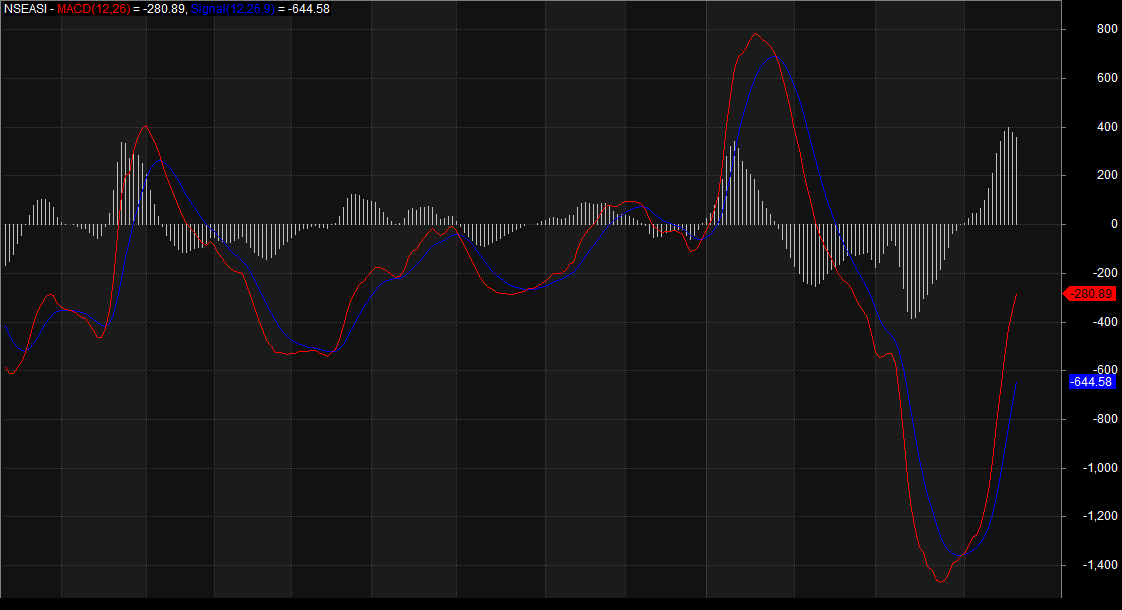Click the 0 axis label
This screenshot has width=1122, height=610.
click(1114, 224)
